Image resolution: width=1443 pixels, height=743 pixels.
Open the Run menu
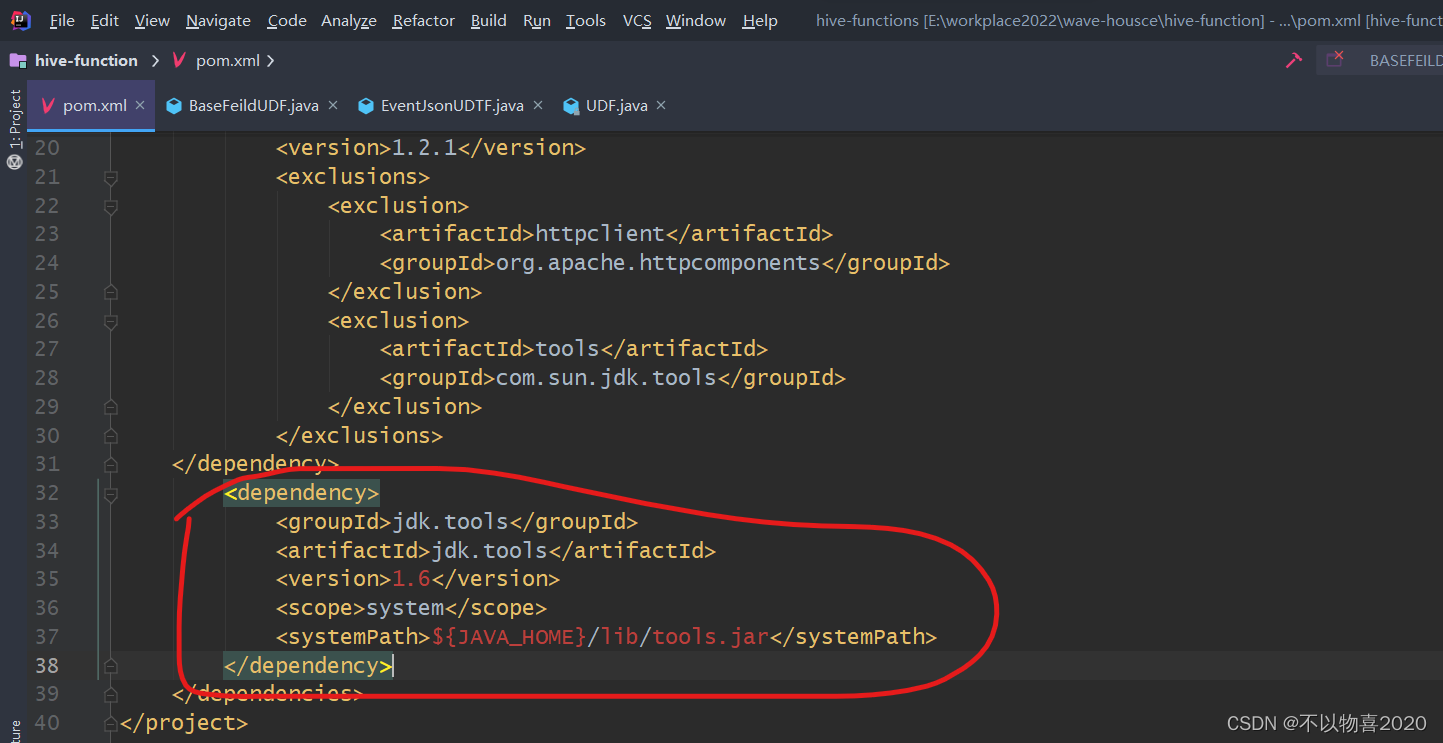coord(537,20)
